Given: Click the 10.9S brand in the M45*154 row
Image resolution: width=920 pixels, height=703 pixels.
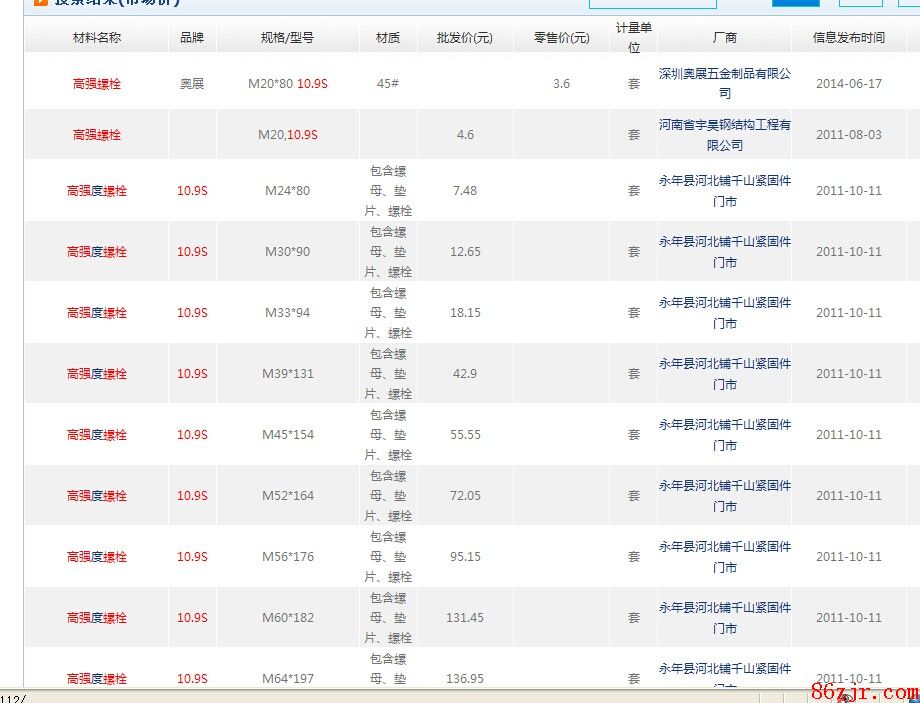Looking at the screenshot, I should point(192,435).
